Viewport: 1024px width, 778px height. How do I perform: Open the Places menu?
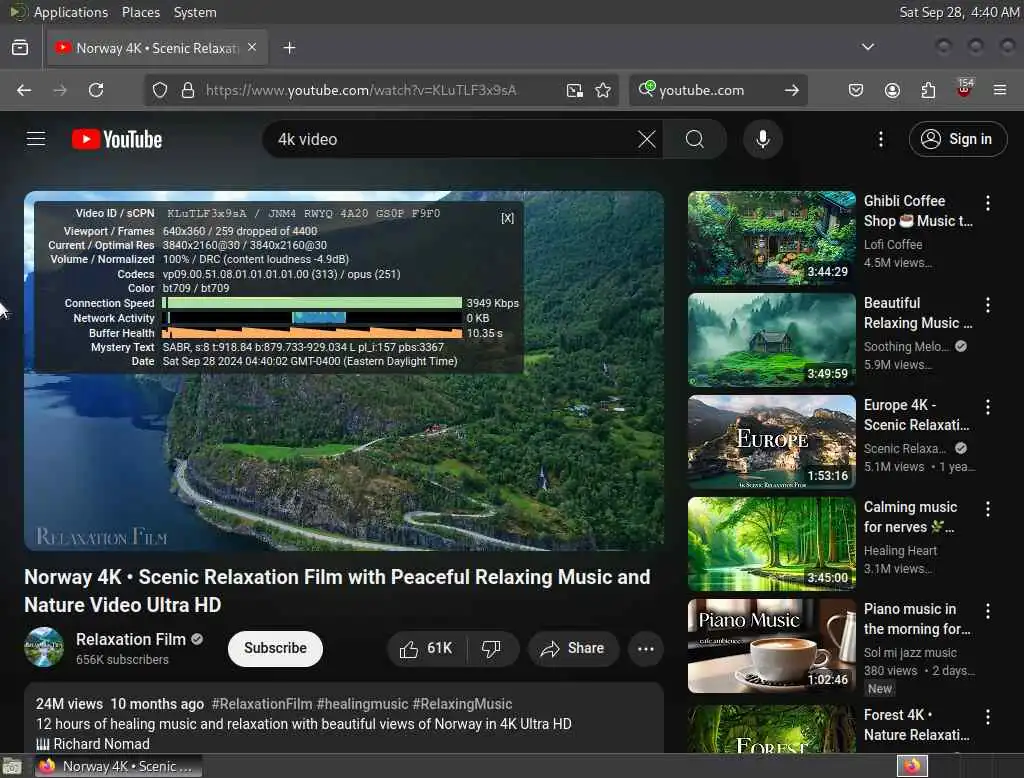[x=140, y=12]
